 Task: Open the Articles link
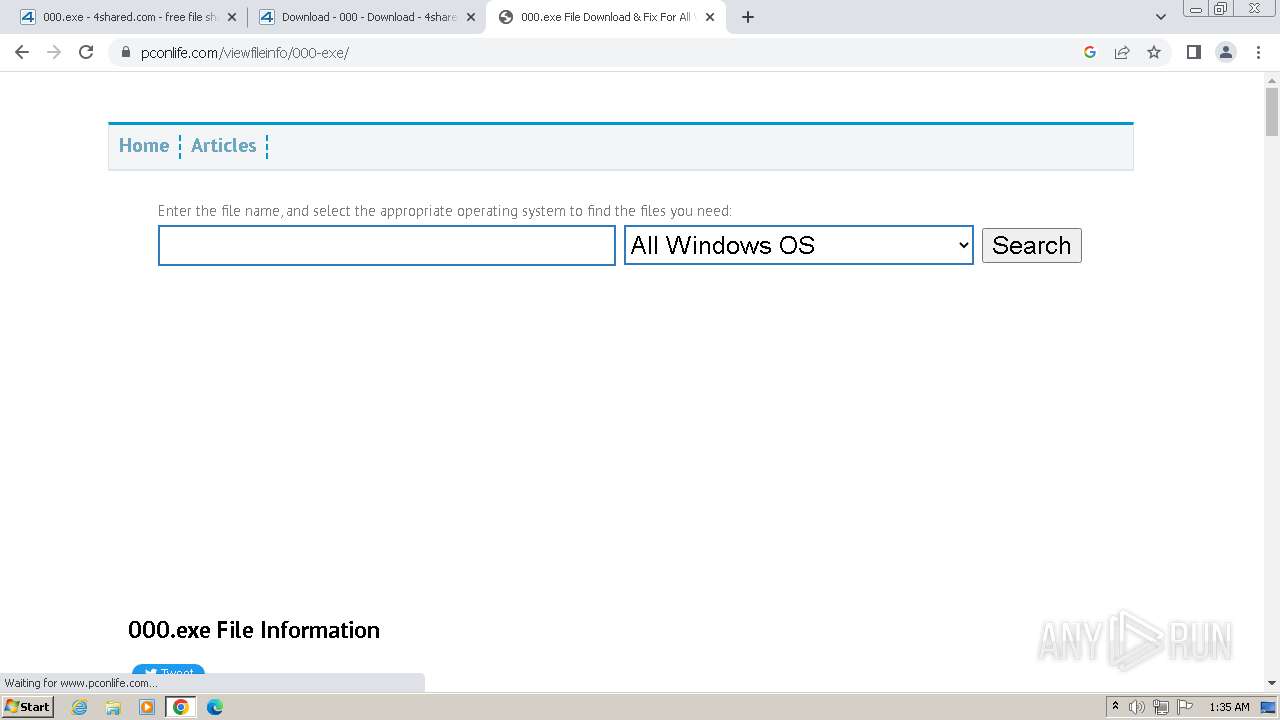pyautogui.click(x=224, y=146)
